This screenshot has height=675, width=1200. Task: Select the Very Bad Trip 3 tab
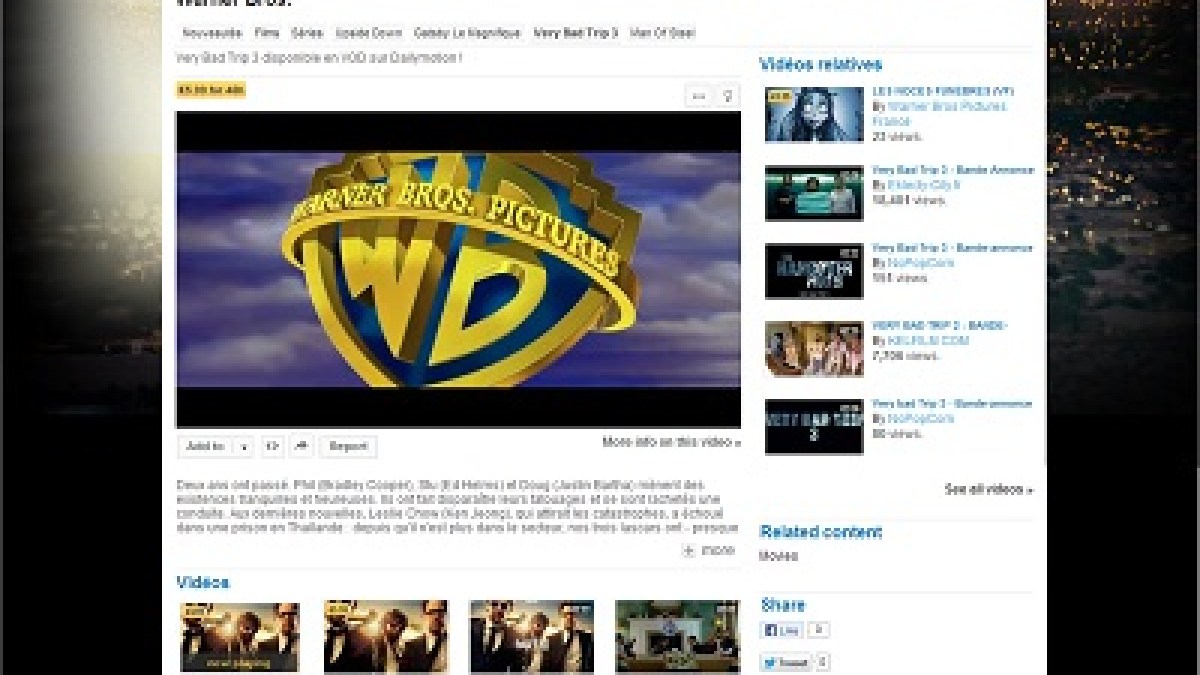(x=576, y=33)
